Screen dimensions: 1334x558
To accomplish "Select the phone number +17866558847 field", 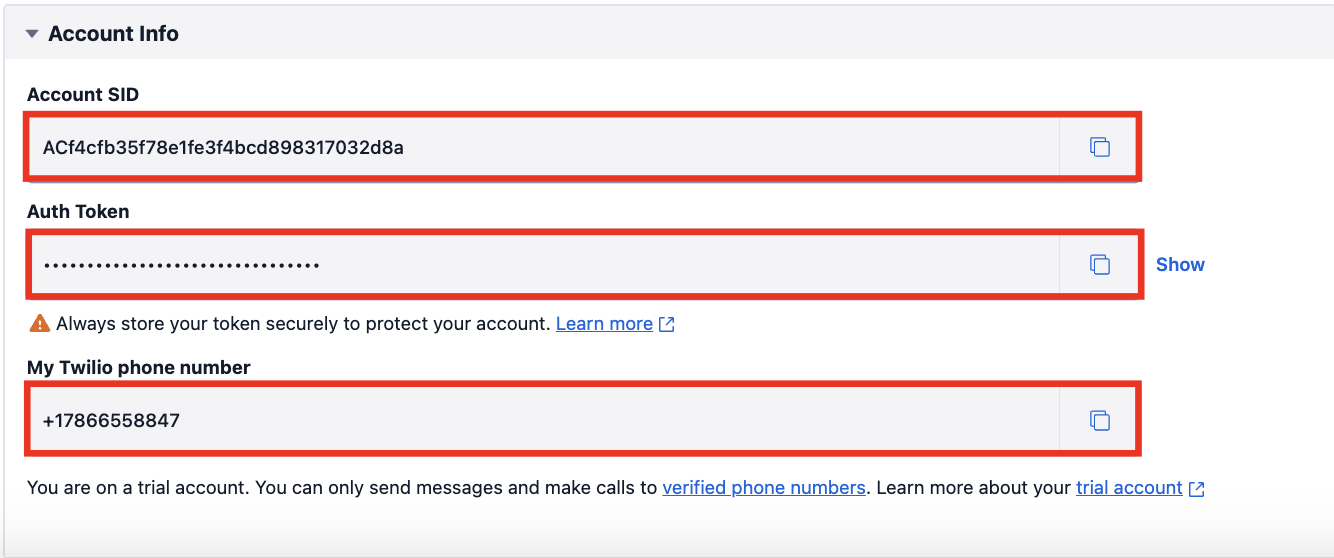I will [540, 421].
